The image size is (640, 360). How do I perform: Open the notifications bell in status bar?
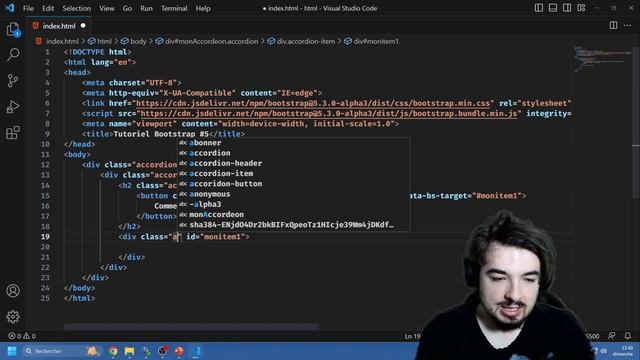click(627, 336)
